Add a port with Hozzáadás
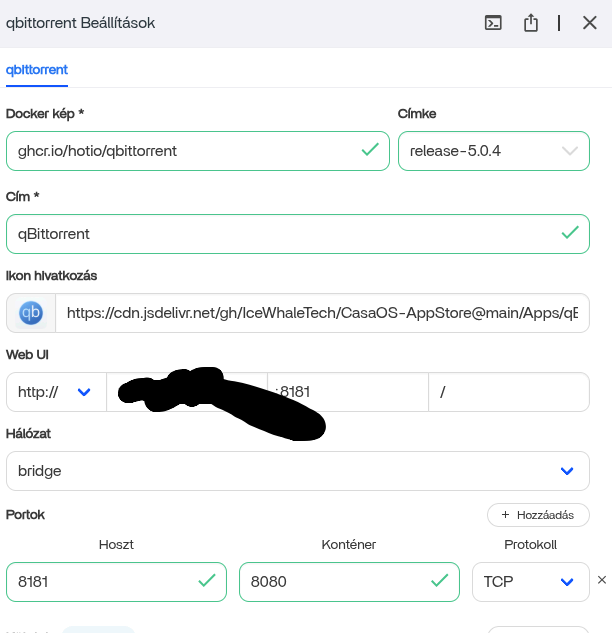The image size is (612, 633). (x=538, y=515)
